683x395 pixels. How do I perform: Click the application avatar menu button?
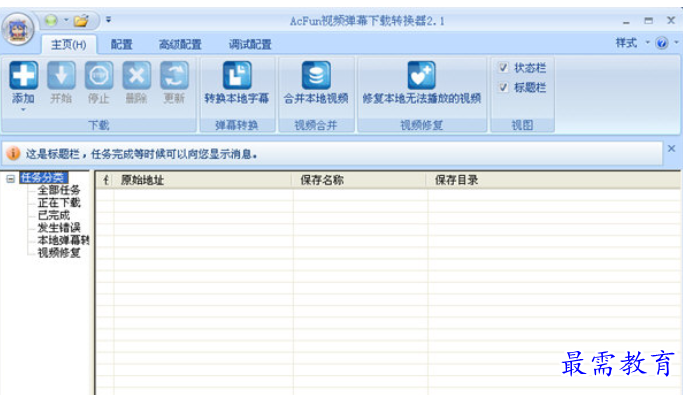tap(18, 29)
